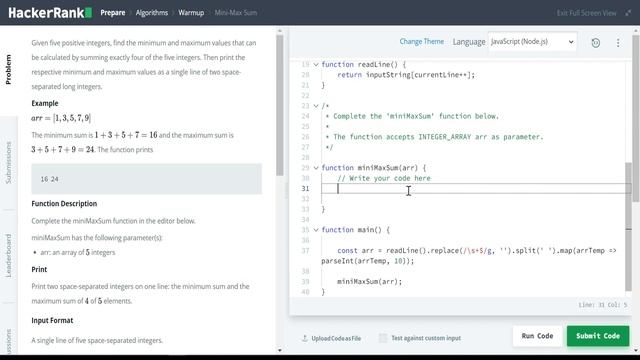Click the 'Print' heading
This screenshot has height=360, width=640.
click(39, 269)
